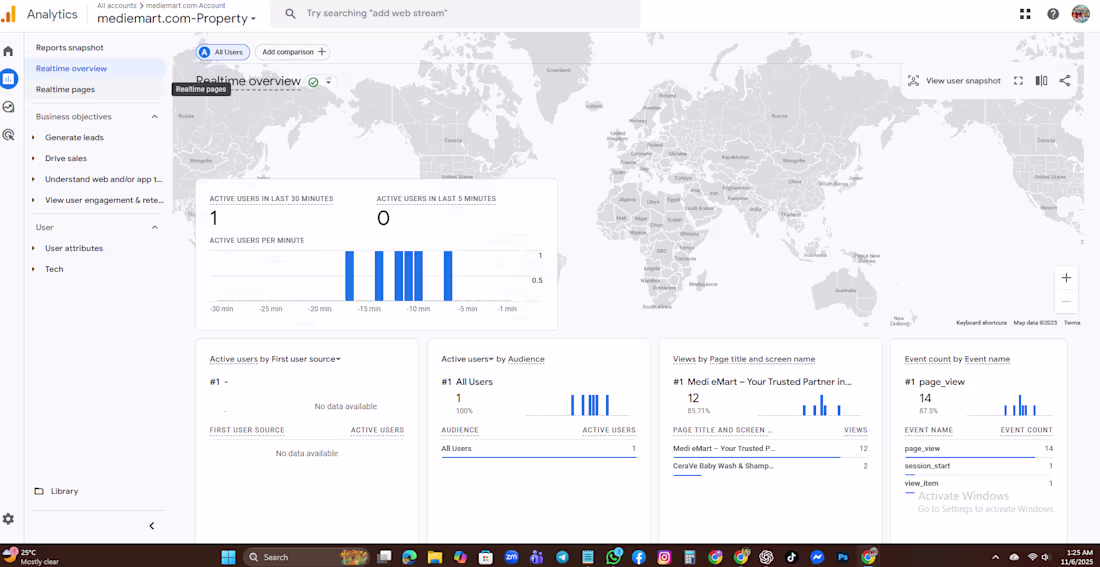
Task: Collapse the Business objectives section
Action: click(x=155, y=116)
